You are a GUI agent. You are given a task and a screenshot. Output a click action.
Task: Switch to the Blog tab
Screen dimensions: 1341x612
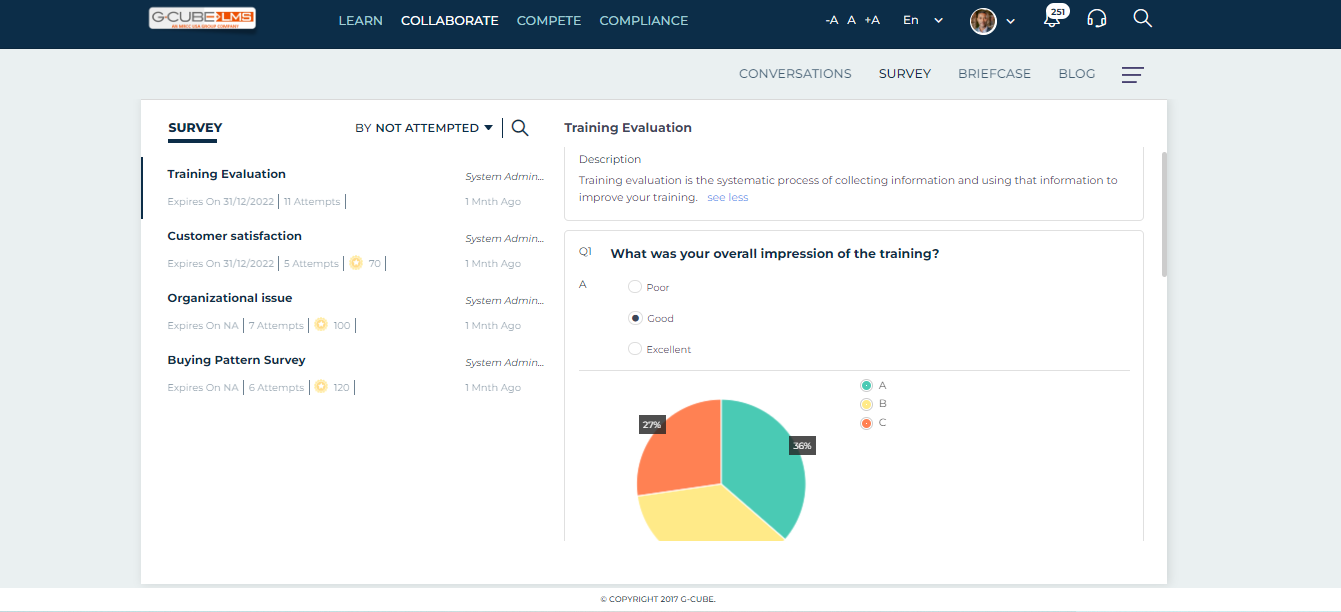1076,74
